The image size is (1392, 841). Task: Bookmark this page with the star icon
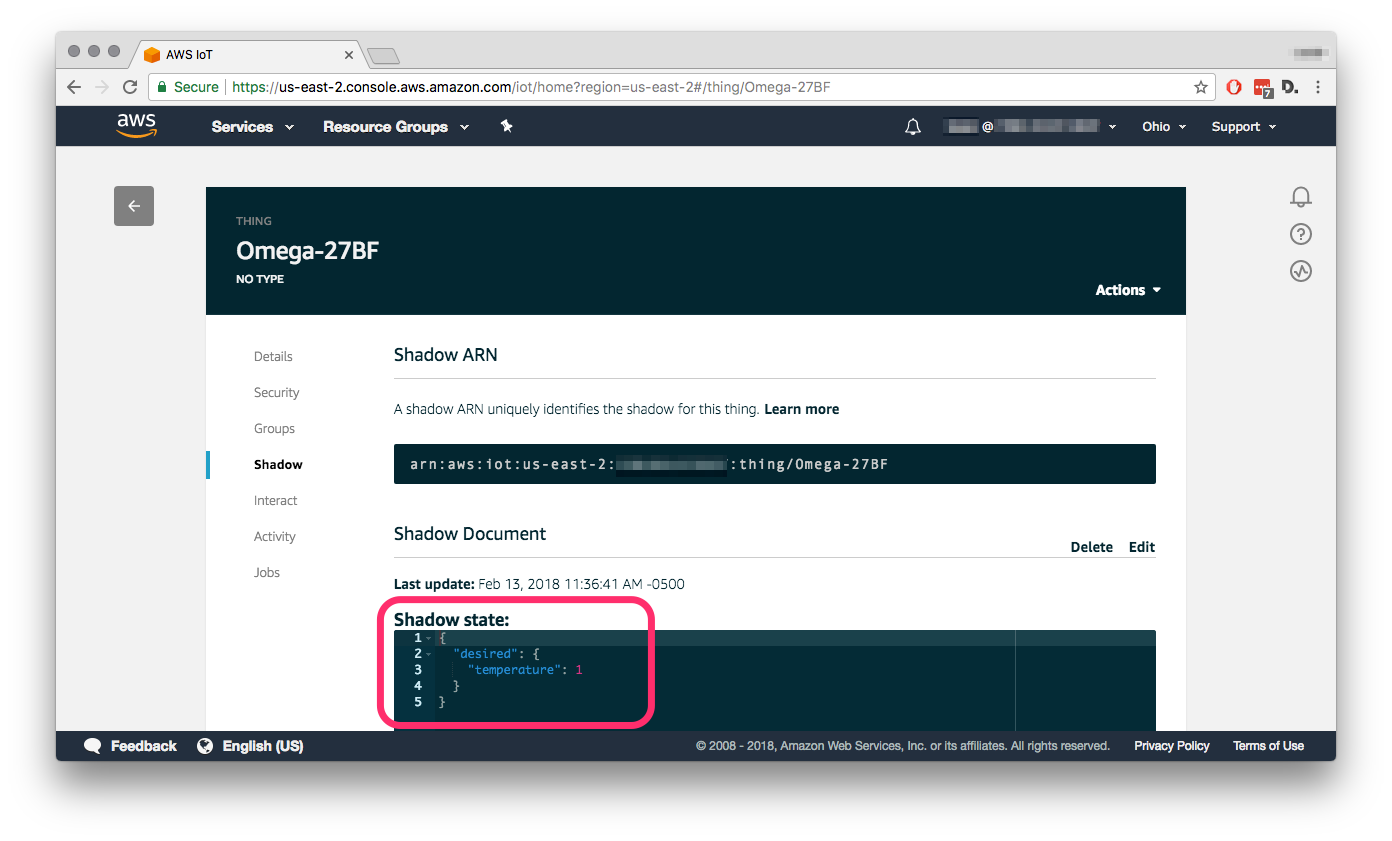1201,87
